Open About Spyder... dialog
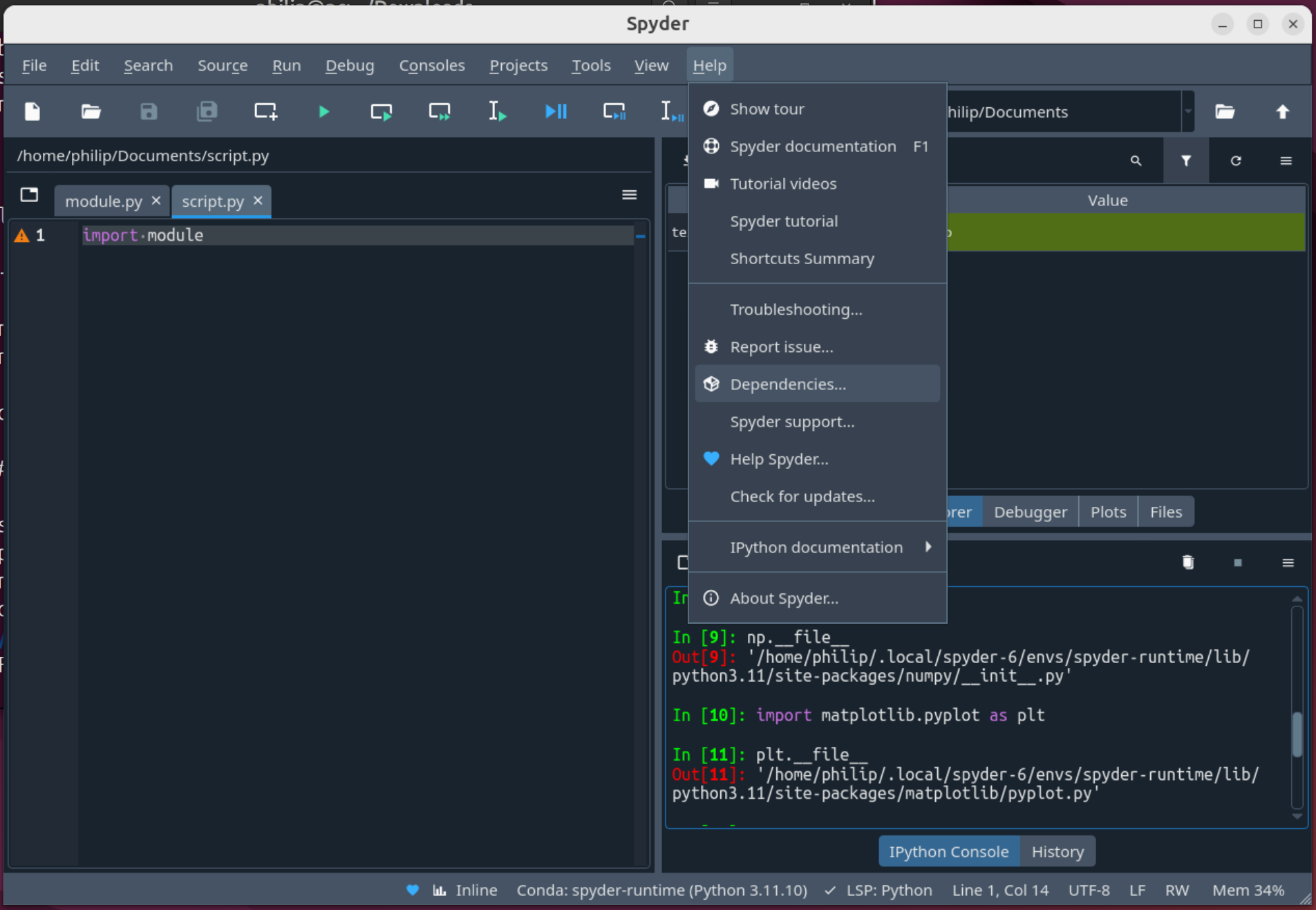This screenshot has width=1316, height=910. pos(817,598)
